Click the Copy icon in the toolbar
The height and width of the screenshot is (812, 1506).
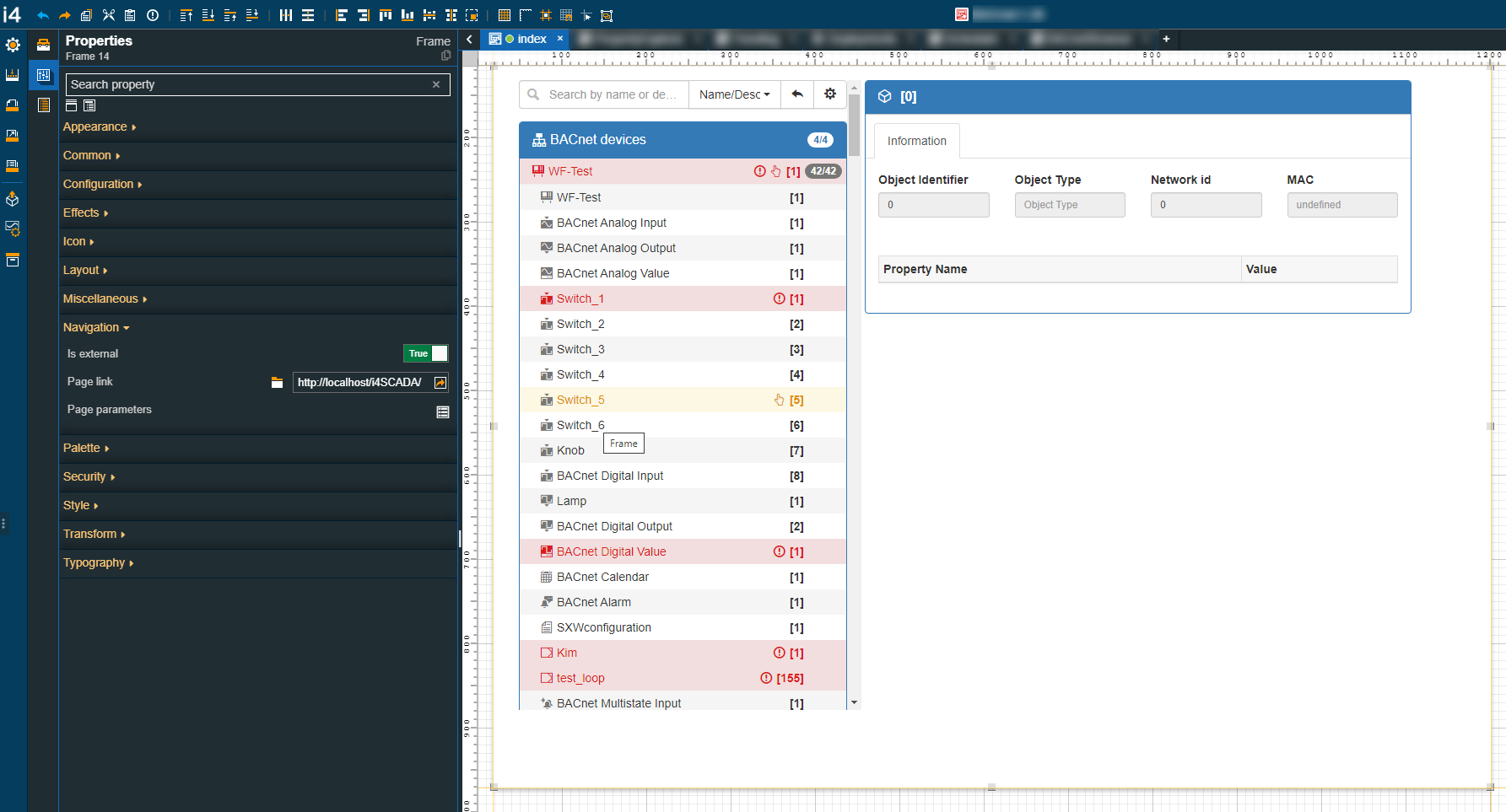click(86, 15)
